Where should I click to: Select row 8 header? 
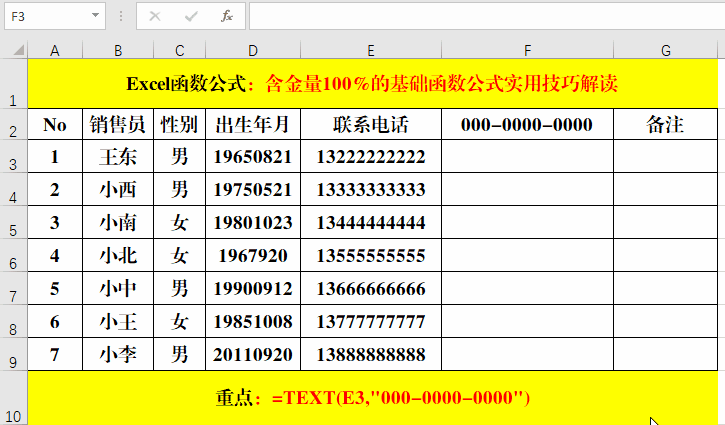click(13, 321)
